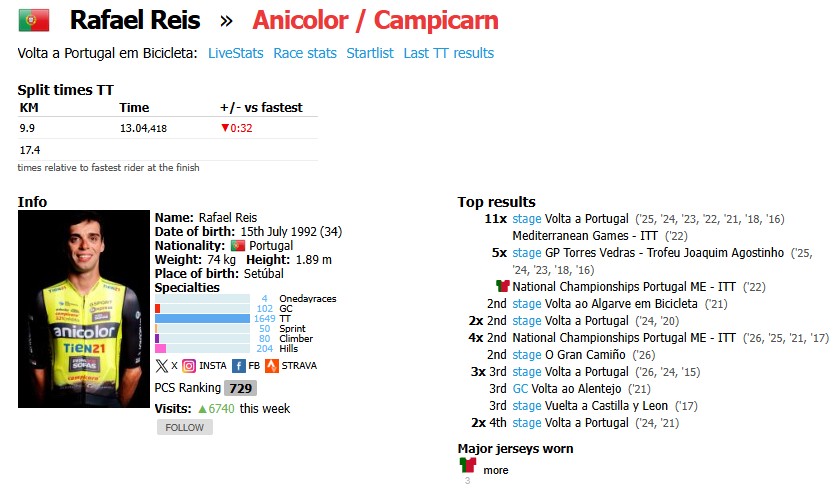Screen dimensions: 835x496
Task: Open the X (Twitter) social icon
Action: [x=161, y=366]
